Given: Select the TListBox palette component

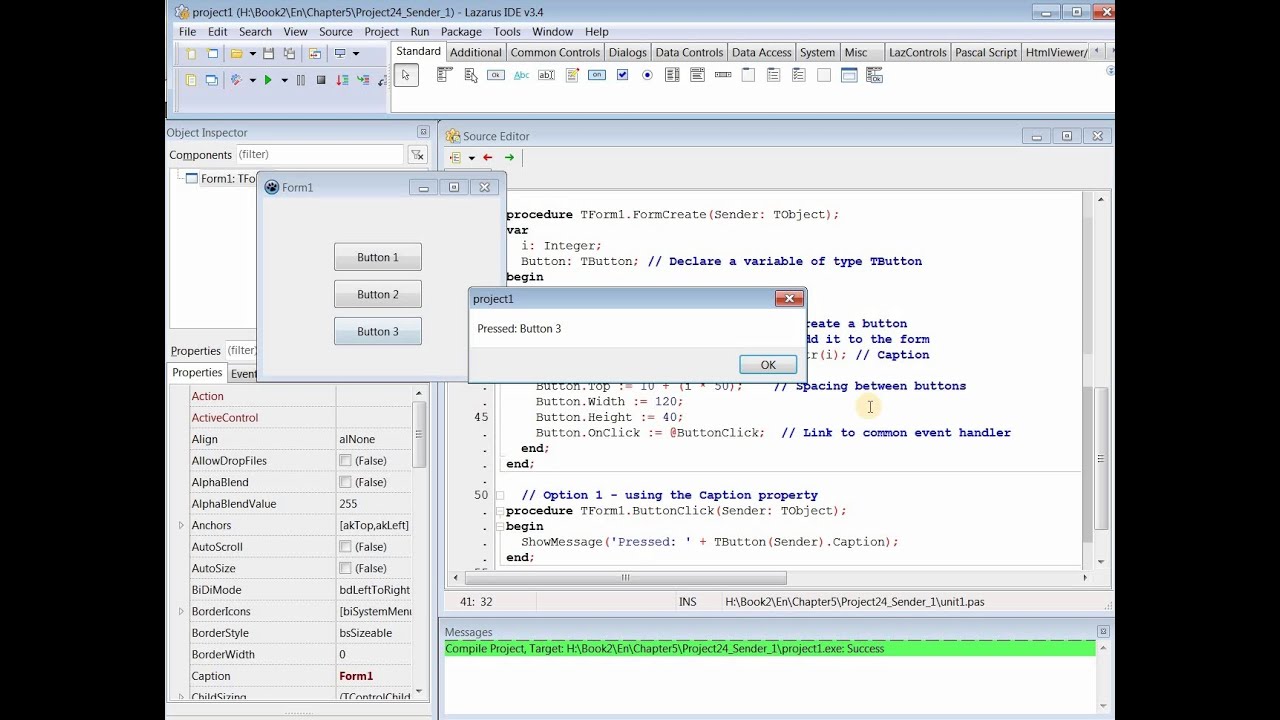Looking at the screenshot, I should pyautogui.click(x=672, y=75).
